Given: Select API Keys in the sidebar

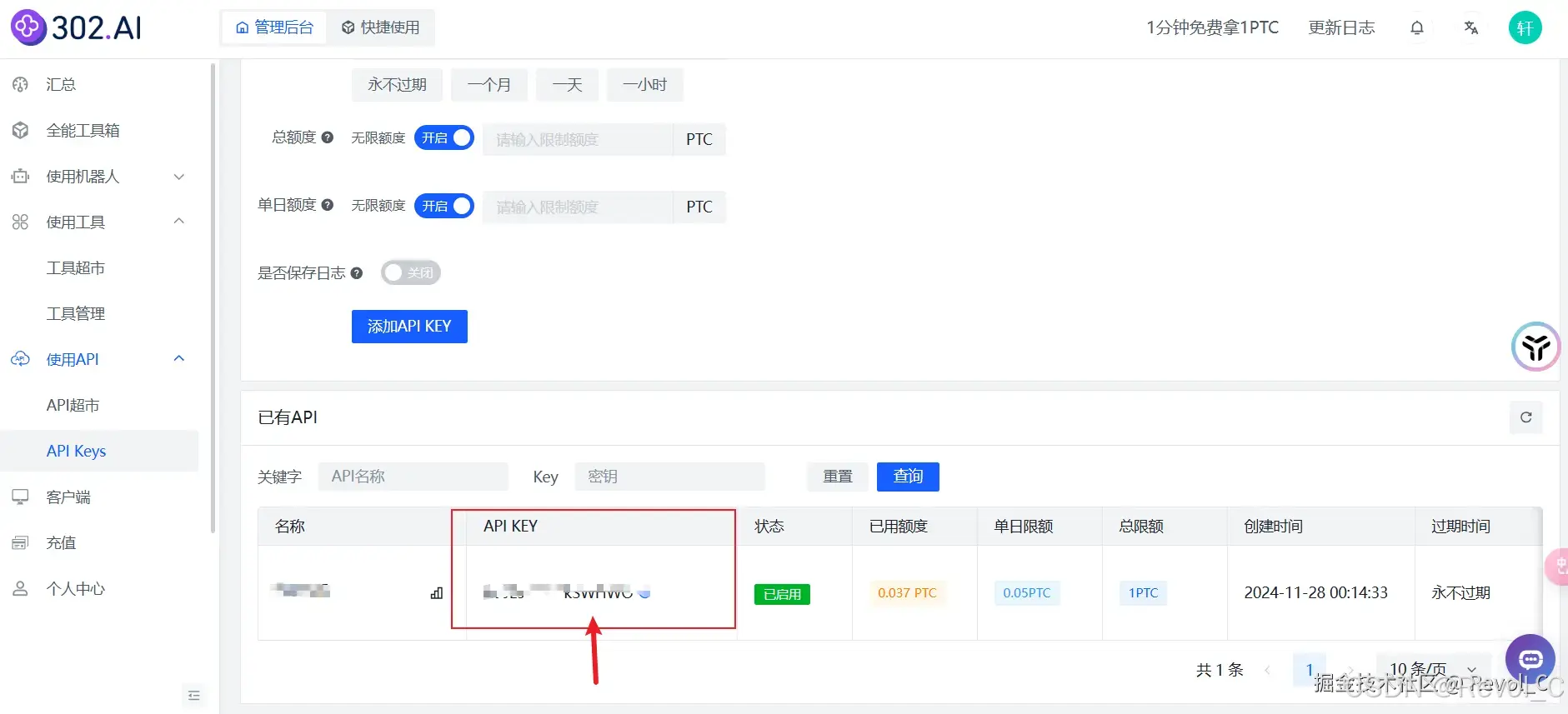Looking at the screenshot, I should coord(99,451).
